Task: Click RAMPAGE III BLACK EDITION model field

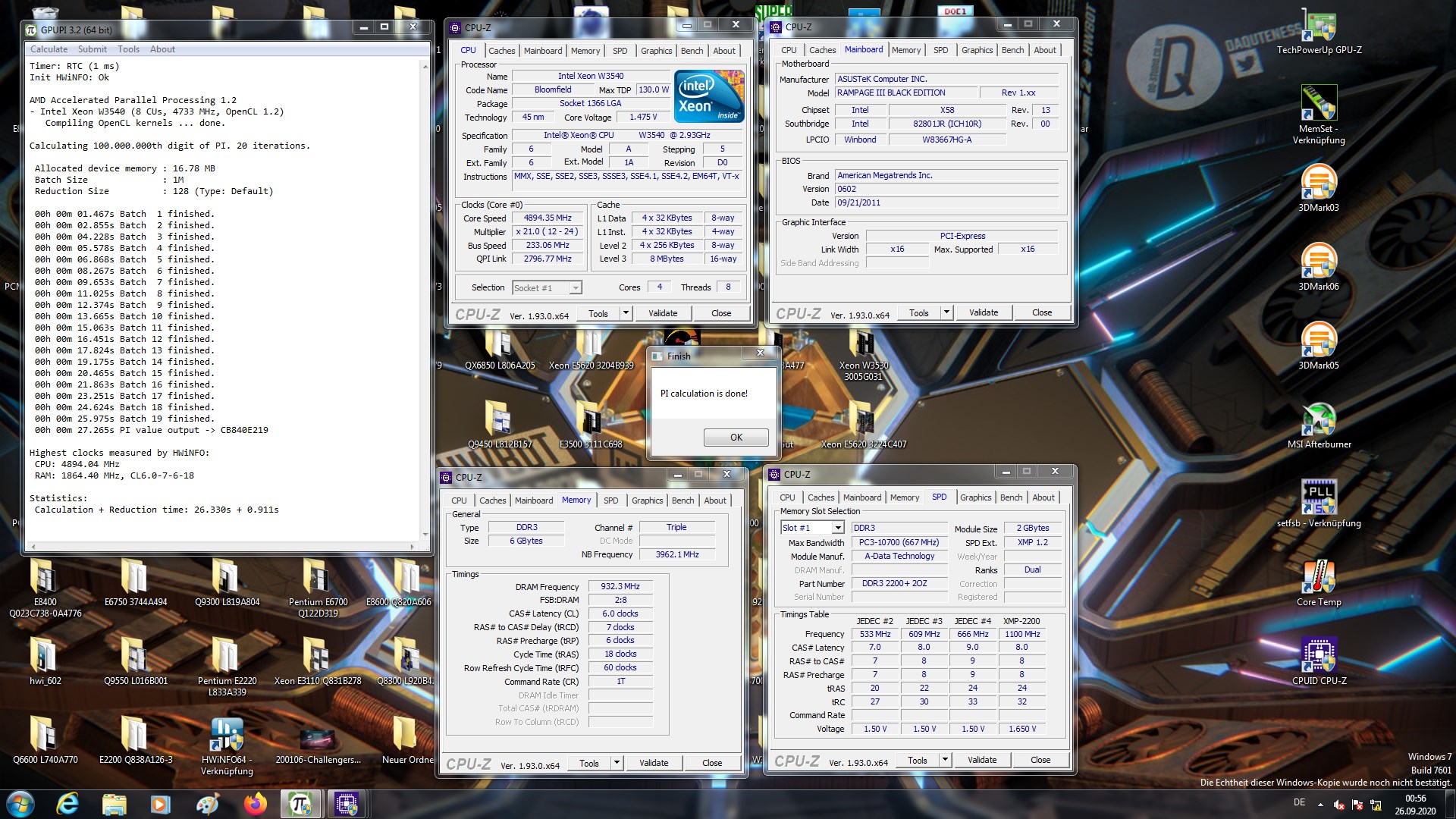Action: coord(905,93)
